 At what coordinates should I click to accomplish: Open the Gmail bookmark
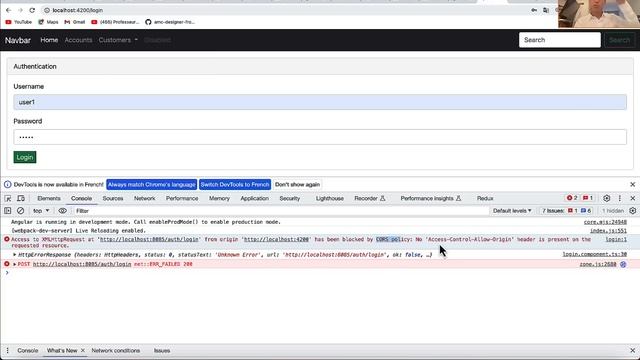point(75,22)
